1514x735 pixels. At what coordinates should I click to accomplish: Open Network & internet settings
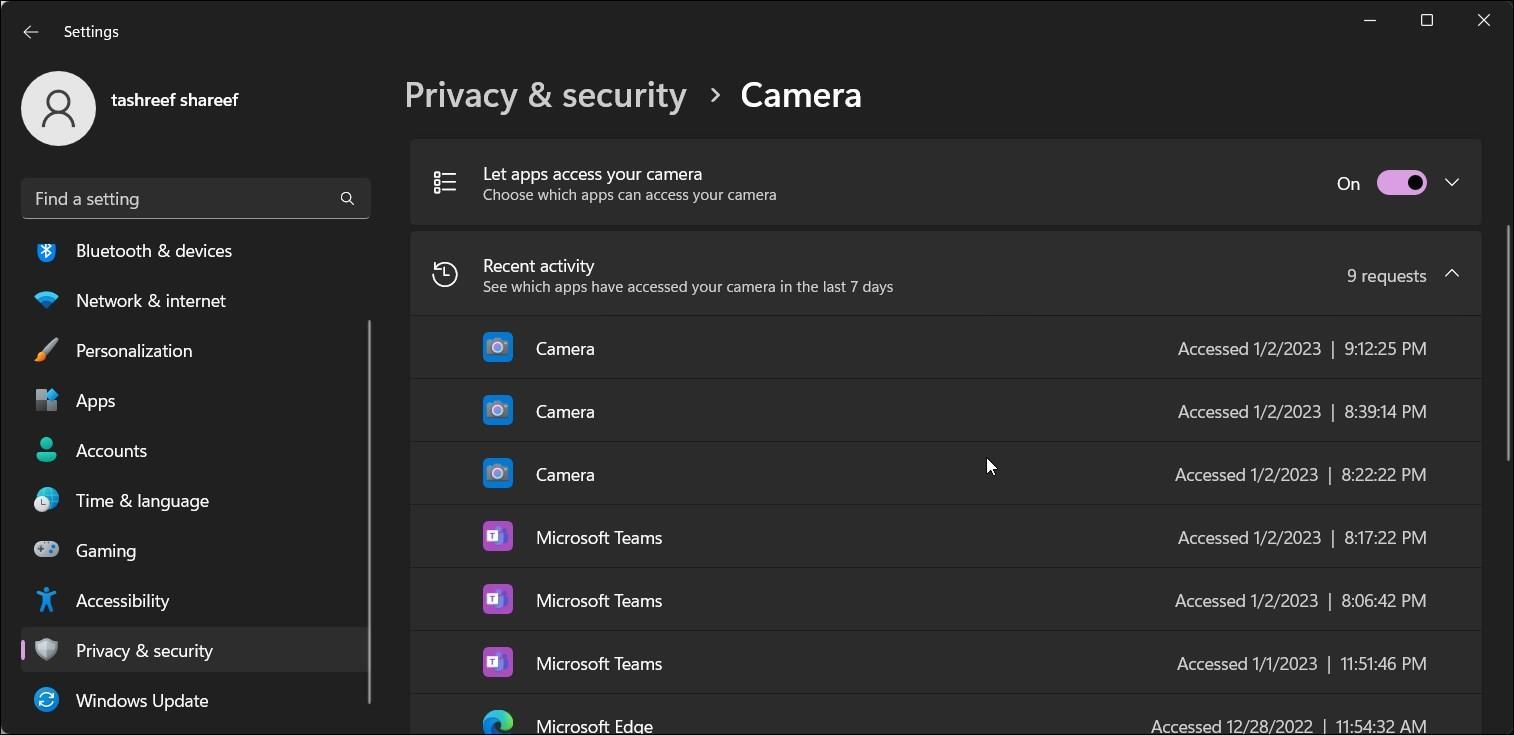(150, 301)
